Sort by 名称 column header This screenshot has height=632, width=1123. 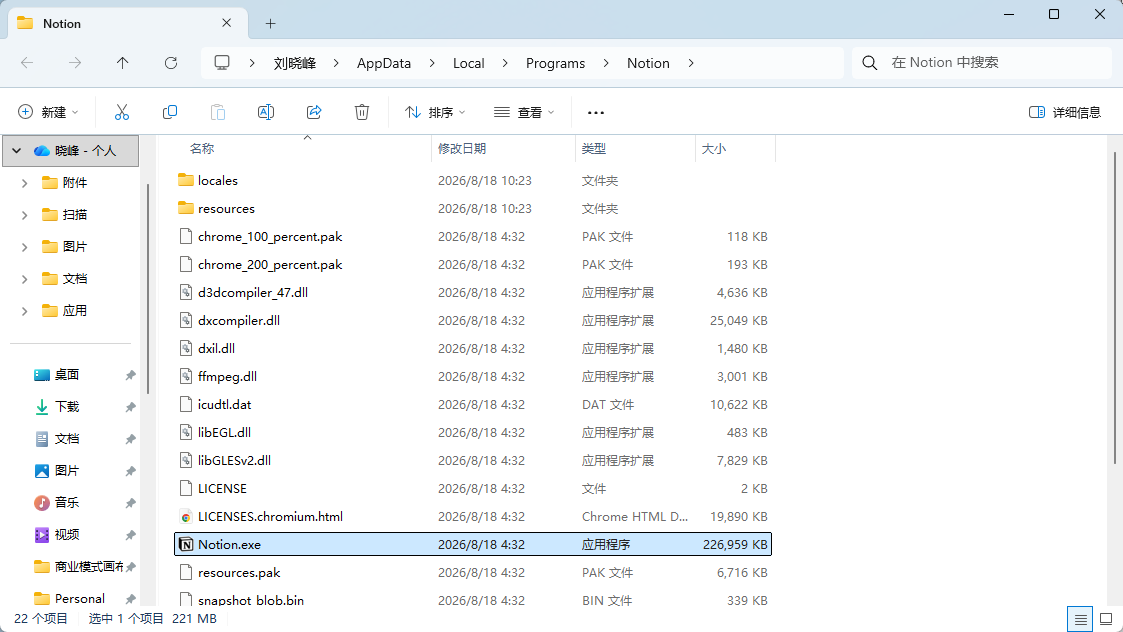[202, 148]
